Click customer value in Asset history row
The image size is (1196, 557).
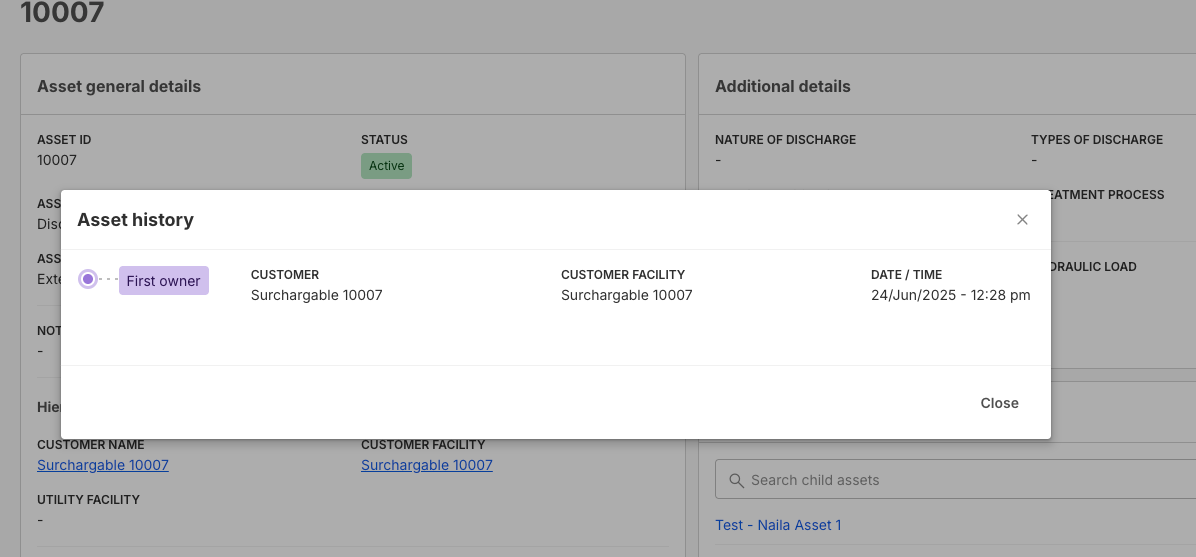click(316, 295)
